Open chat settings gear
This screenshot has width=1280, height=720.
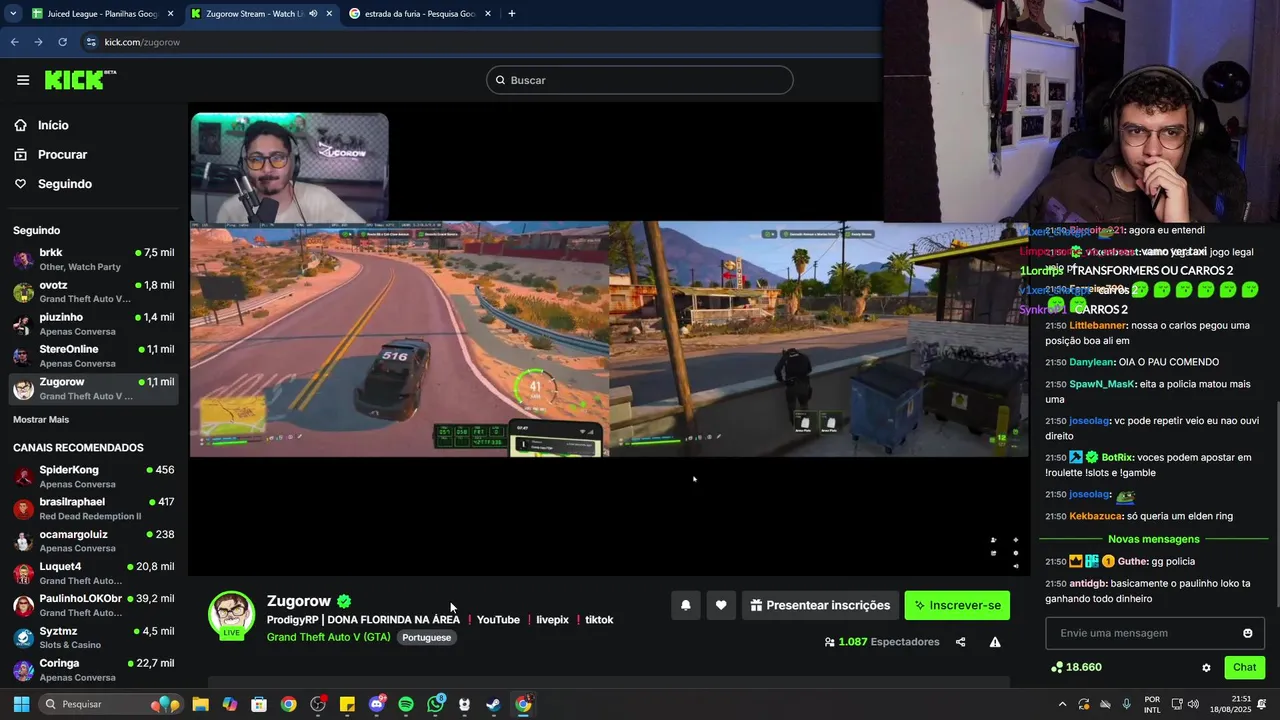pyautogui.click(x=1206, y=667)
